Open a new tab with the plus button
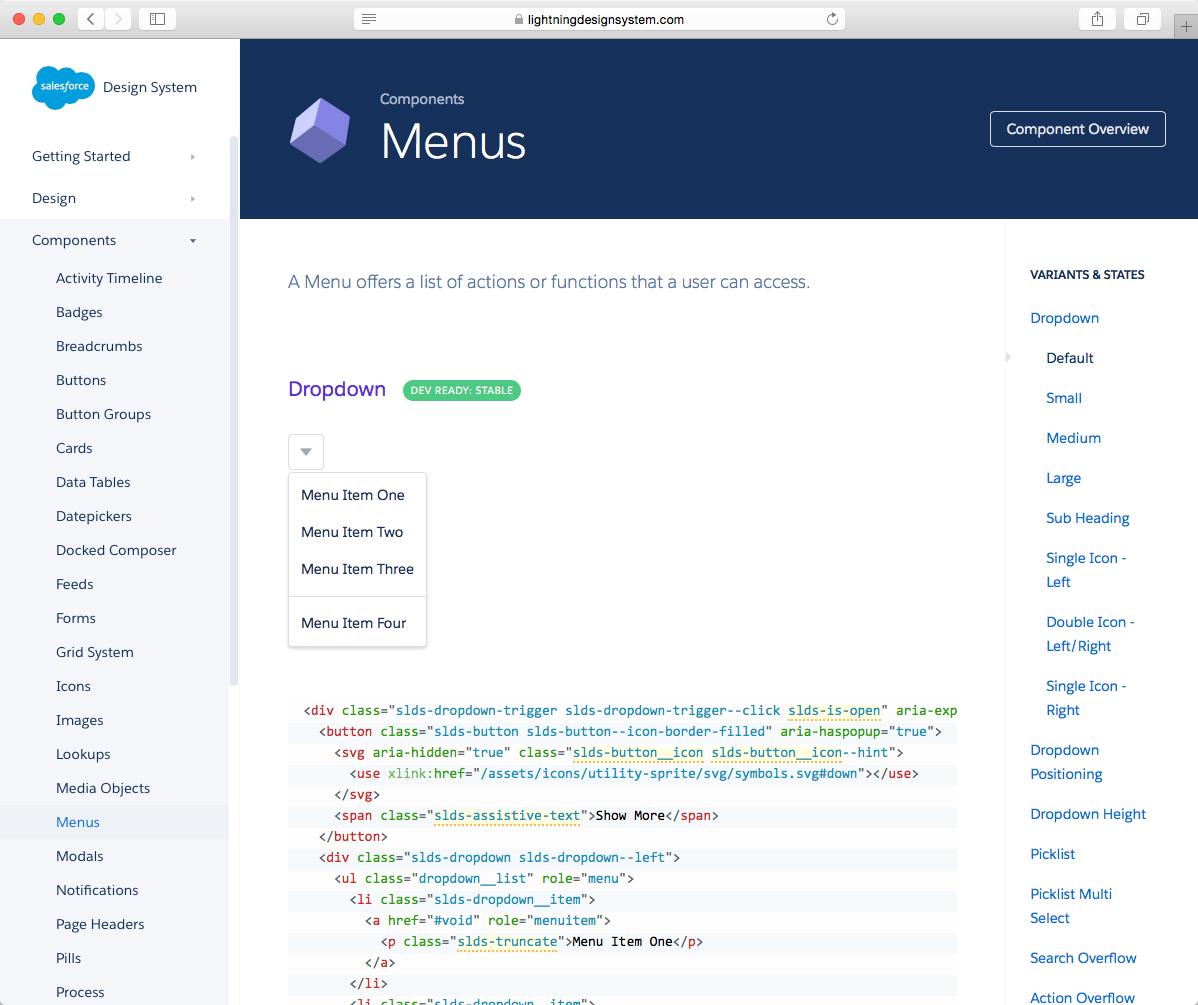The image size is (1198, 1005). tap(1186, 27)
